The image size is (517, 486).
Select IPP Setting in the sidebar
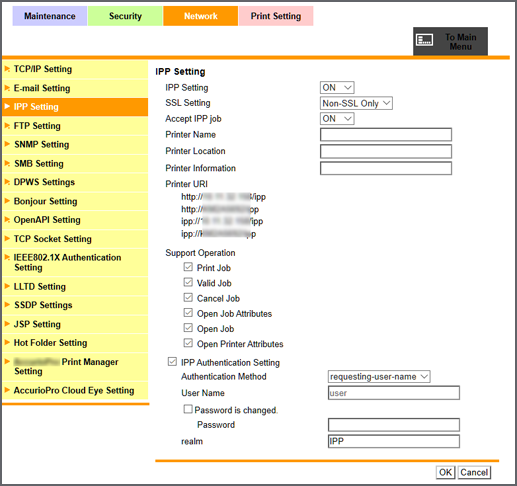tap(75, 107)
